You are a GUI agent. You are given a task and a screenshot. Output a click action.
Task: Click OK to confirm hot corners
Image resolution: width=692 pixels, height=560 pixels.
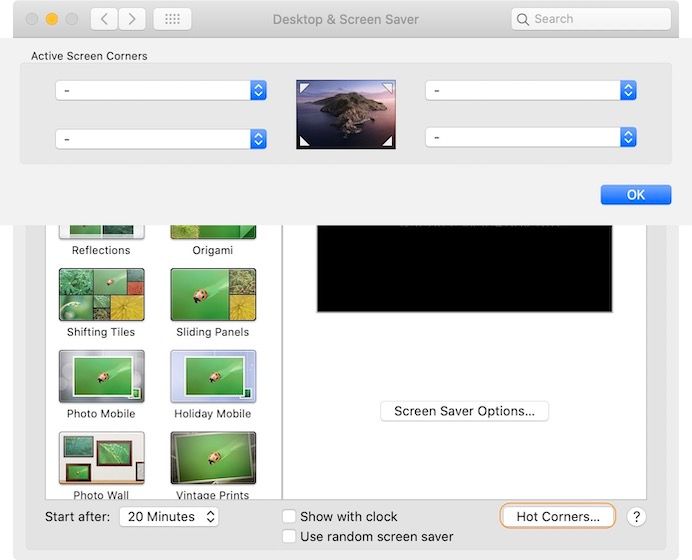635,195
